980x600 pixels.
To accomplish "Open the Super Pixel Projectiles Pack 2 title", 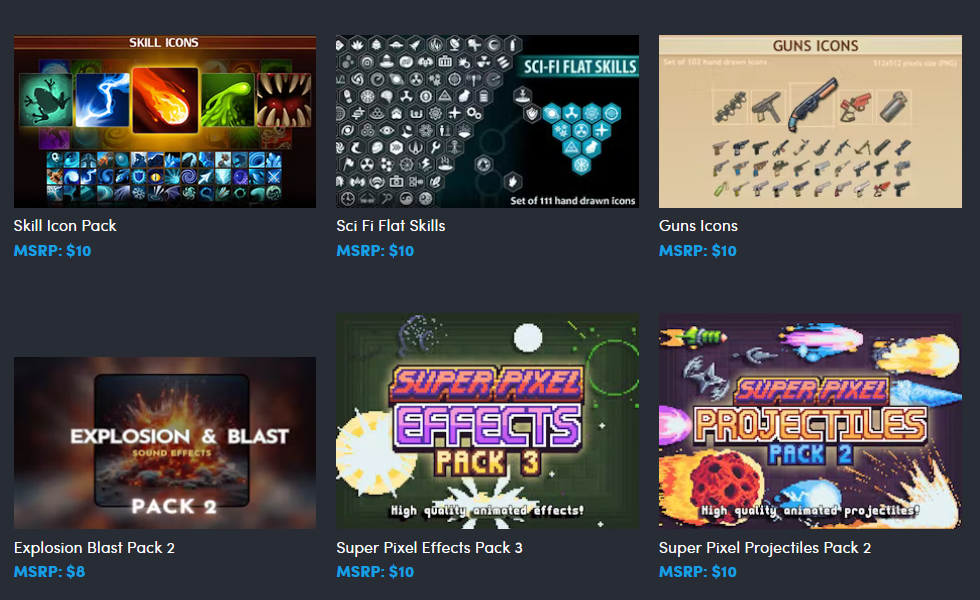I will click(765, 548).
